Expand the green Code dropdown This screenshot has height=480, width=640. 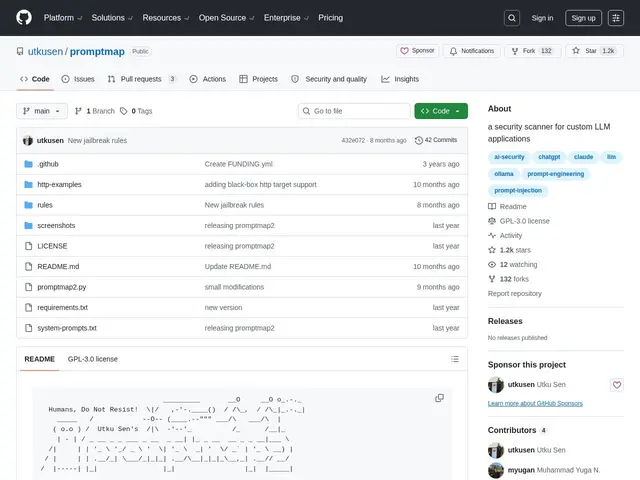441,111
